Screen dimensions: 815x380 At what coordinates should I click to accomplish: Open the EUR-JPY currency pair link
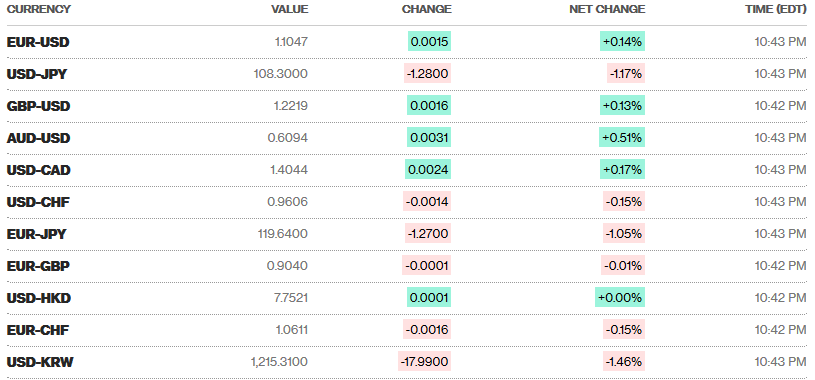click(x=36, y=234)
